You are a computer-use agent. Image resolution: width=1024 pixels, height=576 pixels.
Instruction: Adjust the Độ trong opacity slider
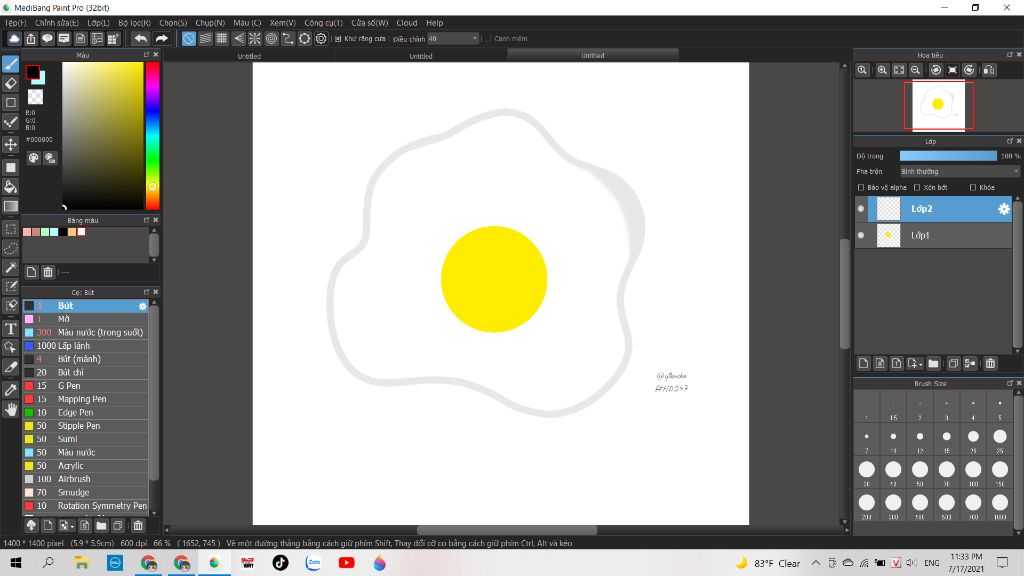click(948, 156)
